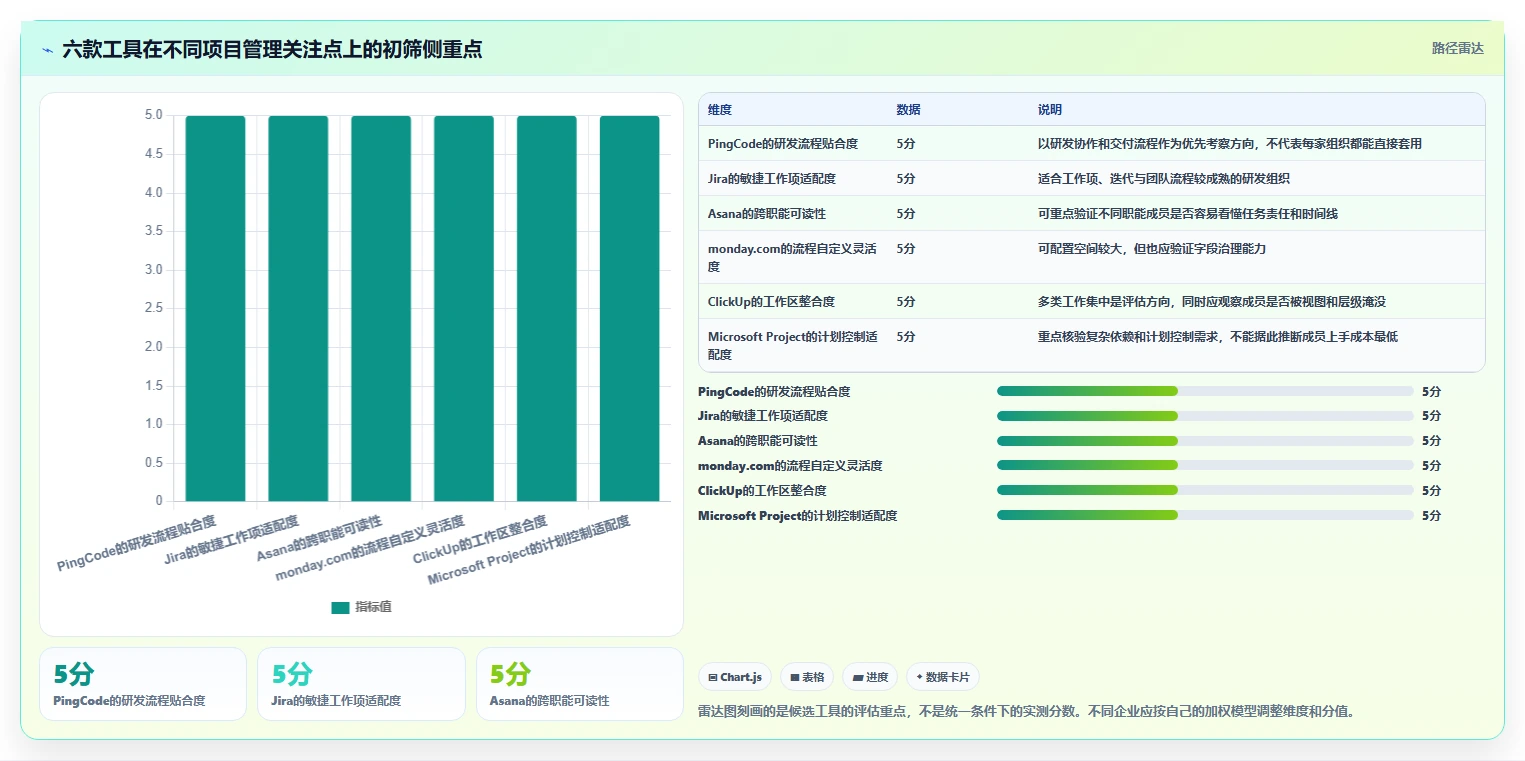Click the 指标值 legend label
Image resolution: width=1525 pixels, height=761 pixels.
[x=373, y=607]
